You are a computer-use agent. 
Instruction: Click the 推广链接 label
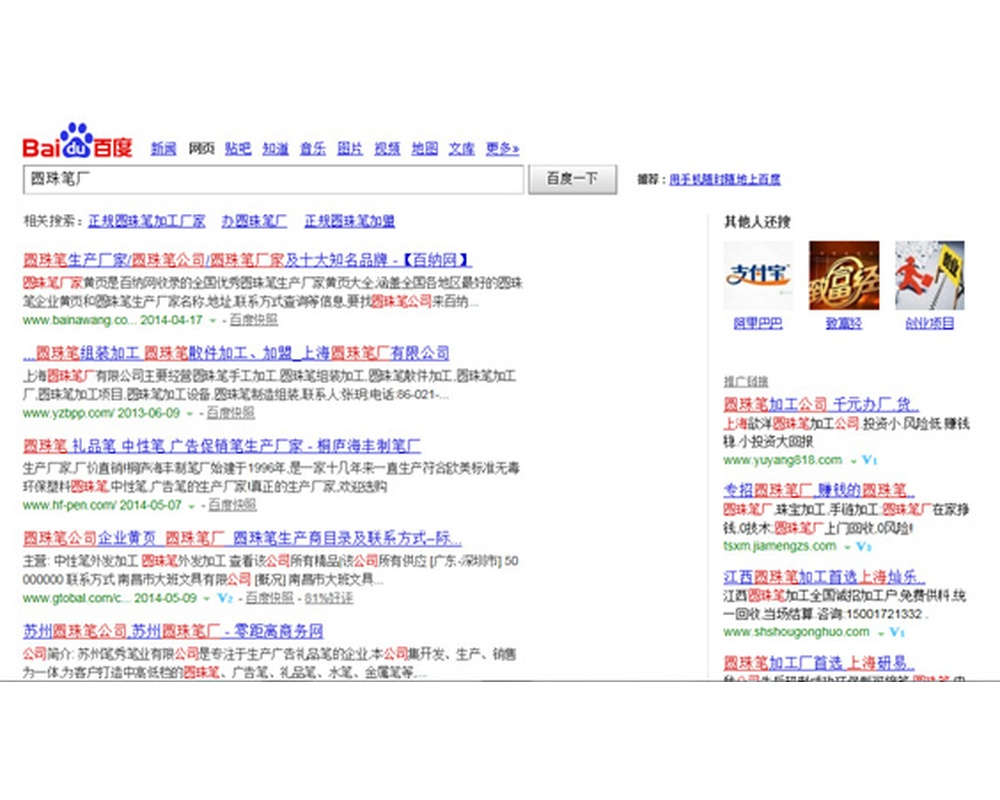[746, 381]
